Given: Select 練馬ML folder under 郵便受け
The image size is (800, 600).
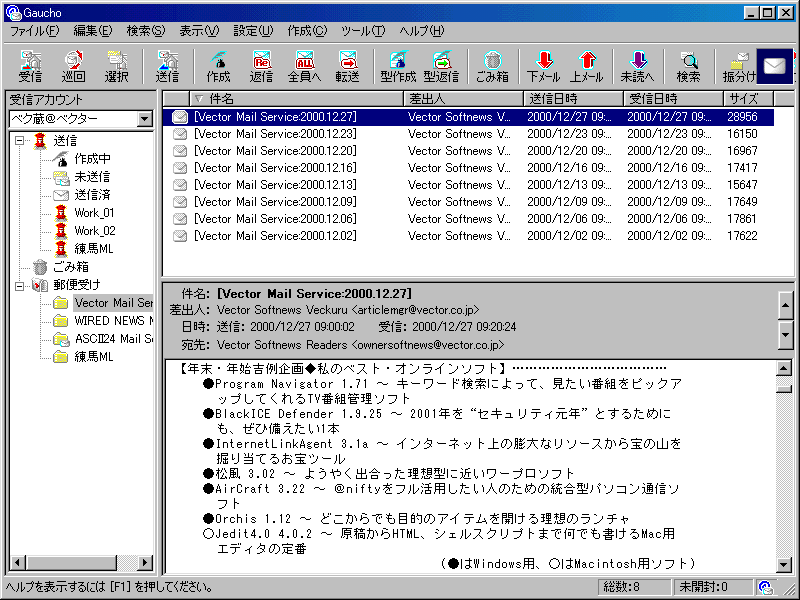Looking at the screenshot, I should click(93, 357).
